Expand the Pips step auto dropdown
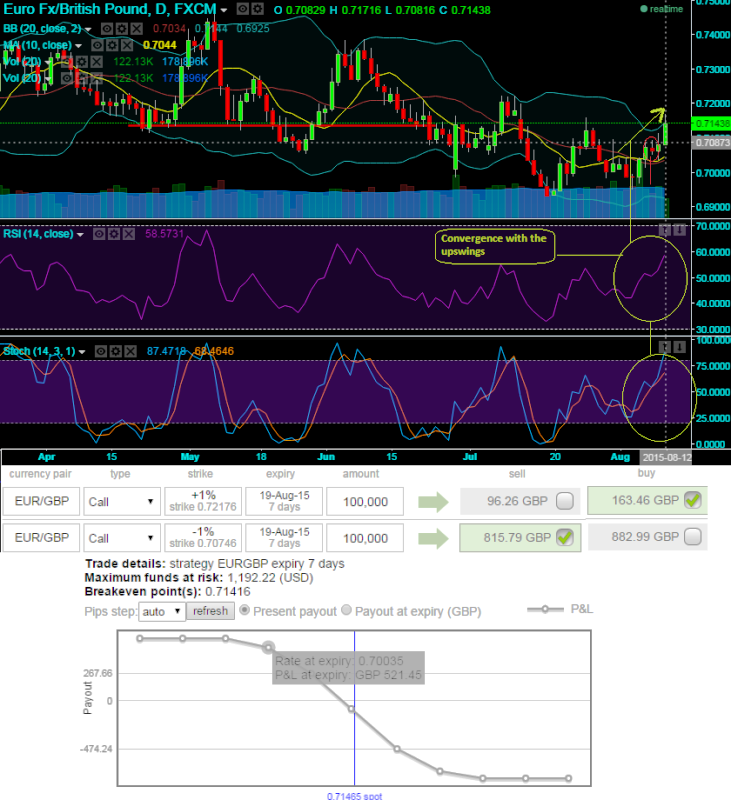 [164, 611]
